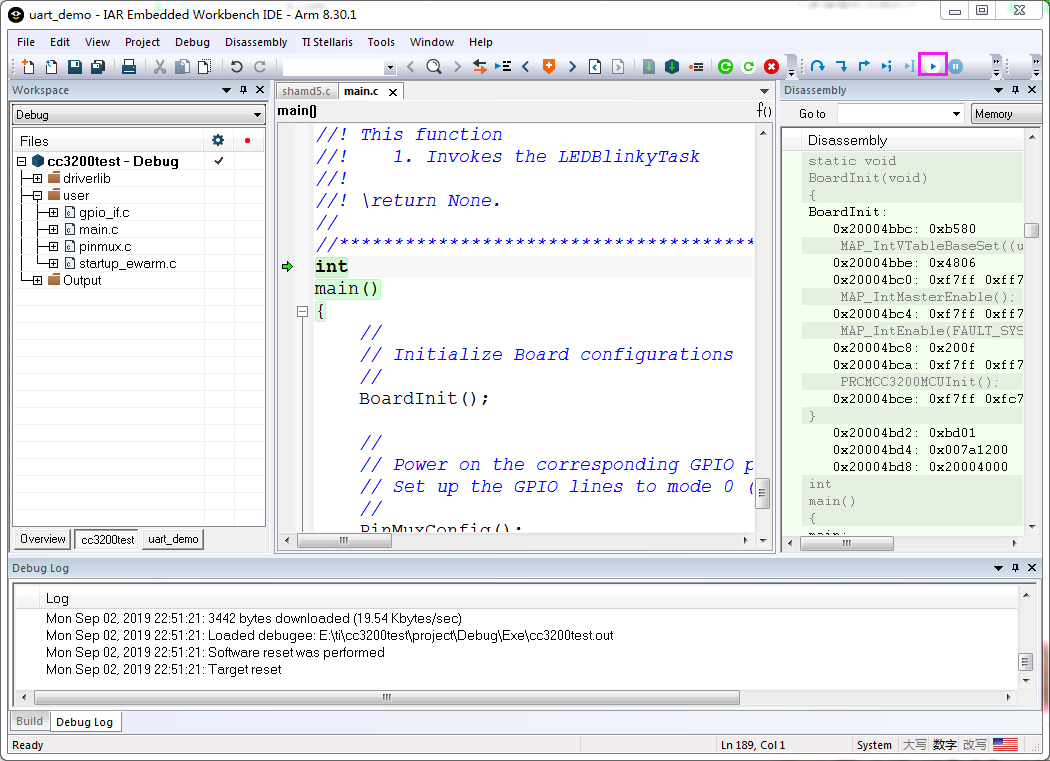Click the Memory button in Disassembly panel
The width and height of the screenshot is (1050, 761).
[1006, 114]
